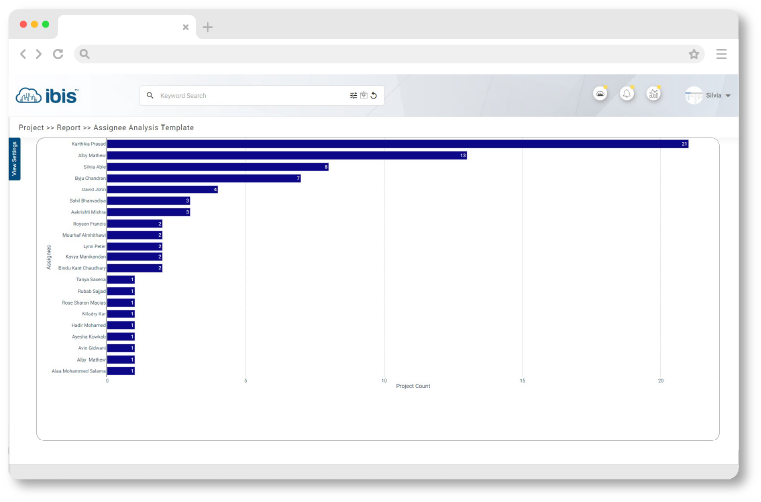Open a new browser tab
The width and height of the screenshot is (761, 502).
click(208, 27)
